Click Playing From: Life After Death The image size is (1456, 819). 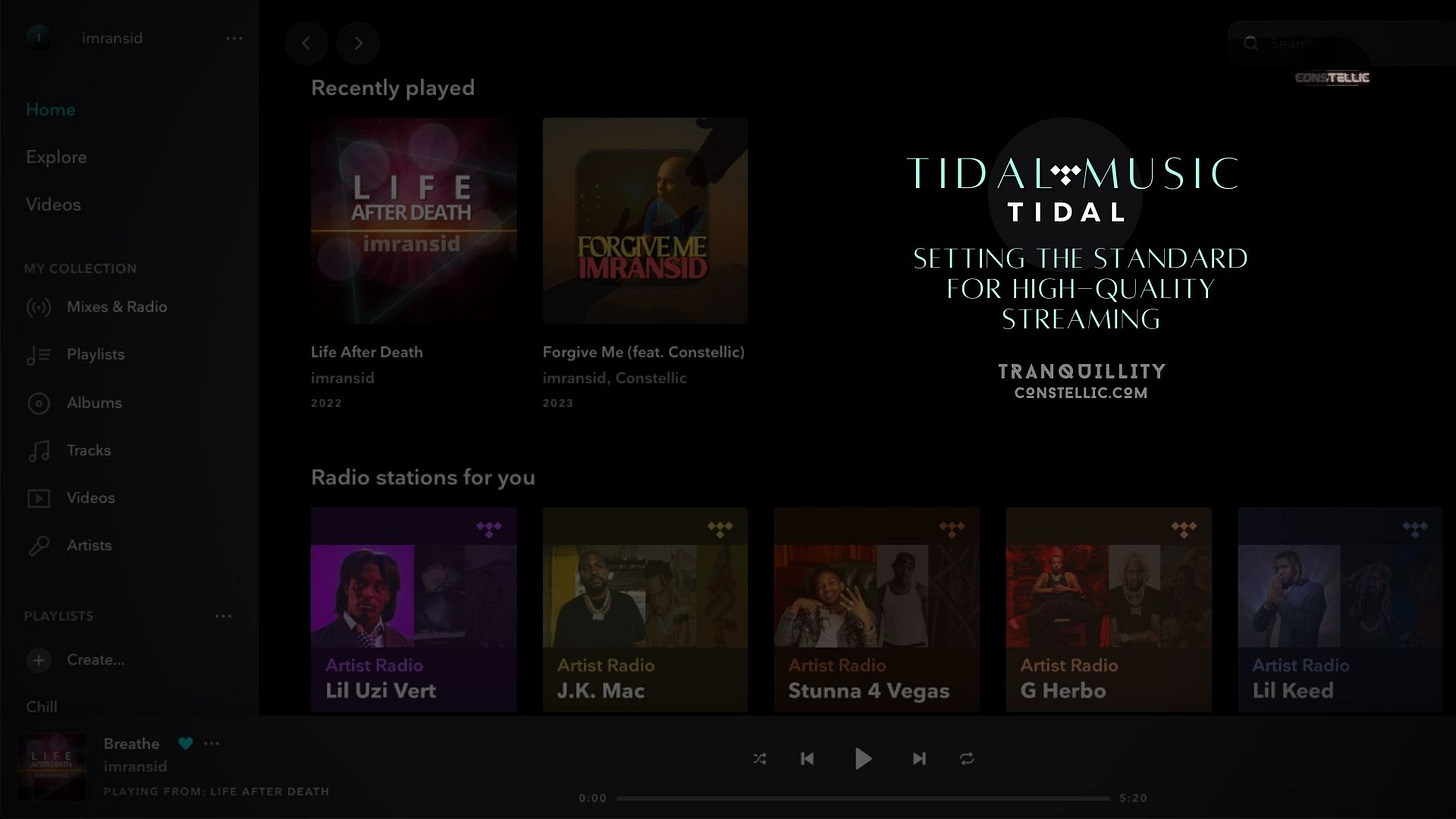(216, 792)
